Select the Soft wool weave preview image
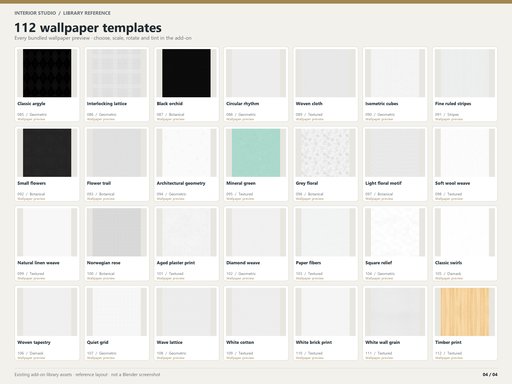512x384 pixels. [x=465, y=153]
